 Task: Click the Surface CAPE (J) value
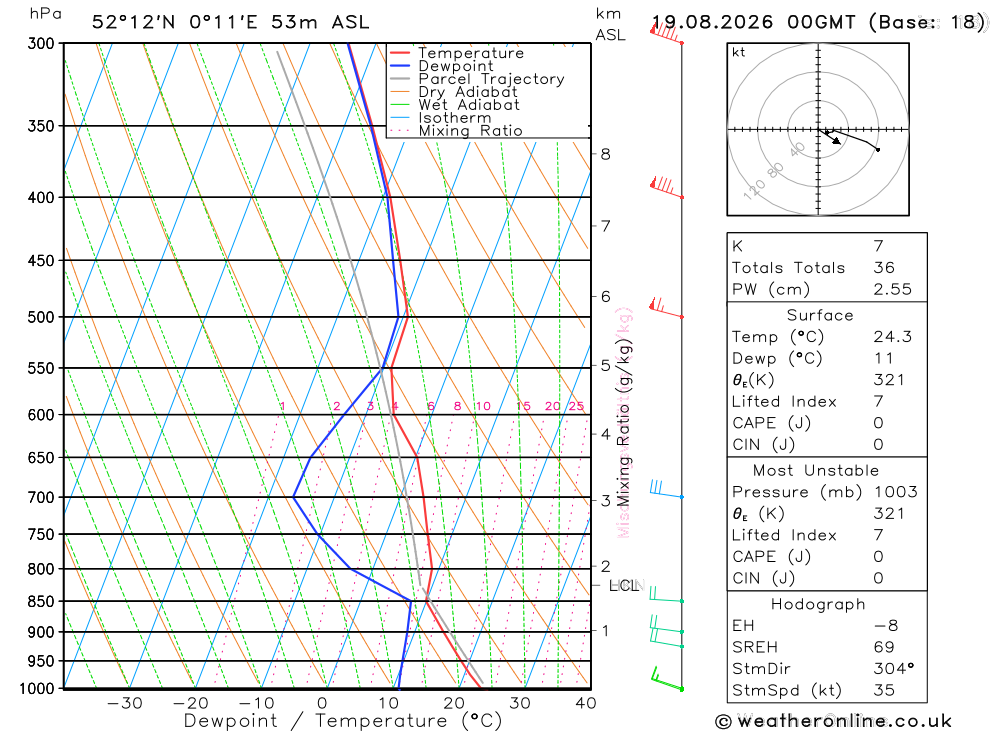click(879, 424)
